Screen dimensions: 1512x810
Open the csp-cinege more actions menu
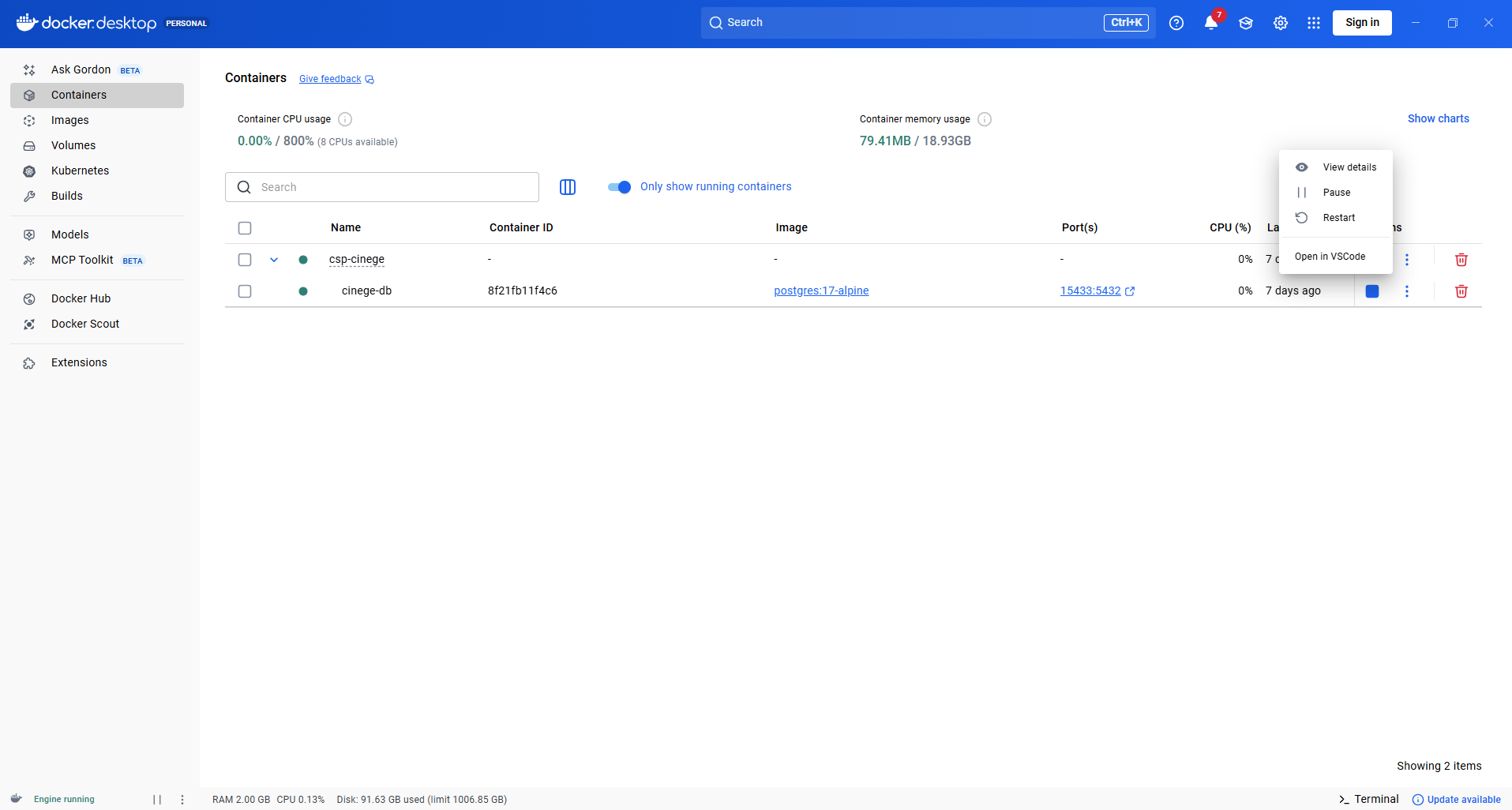tap(1407, 260)
